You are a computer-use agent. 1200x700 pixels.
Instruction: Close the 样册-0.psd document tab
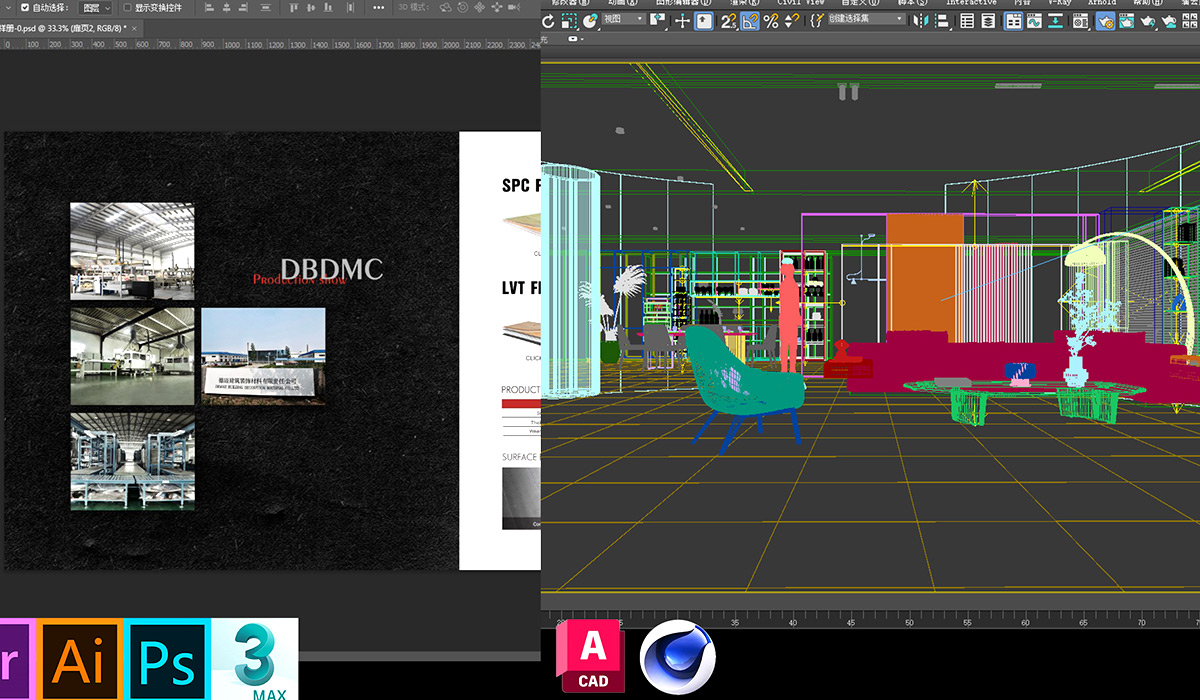pos(134,28)
